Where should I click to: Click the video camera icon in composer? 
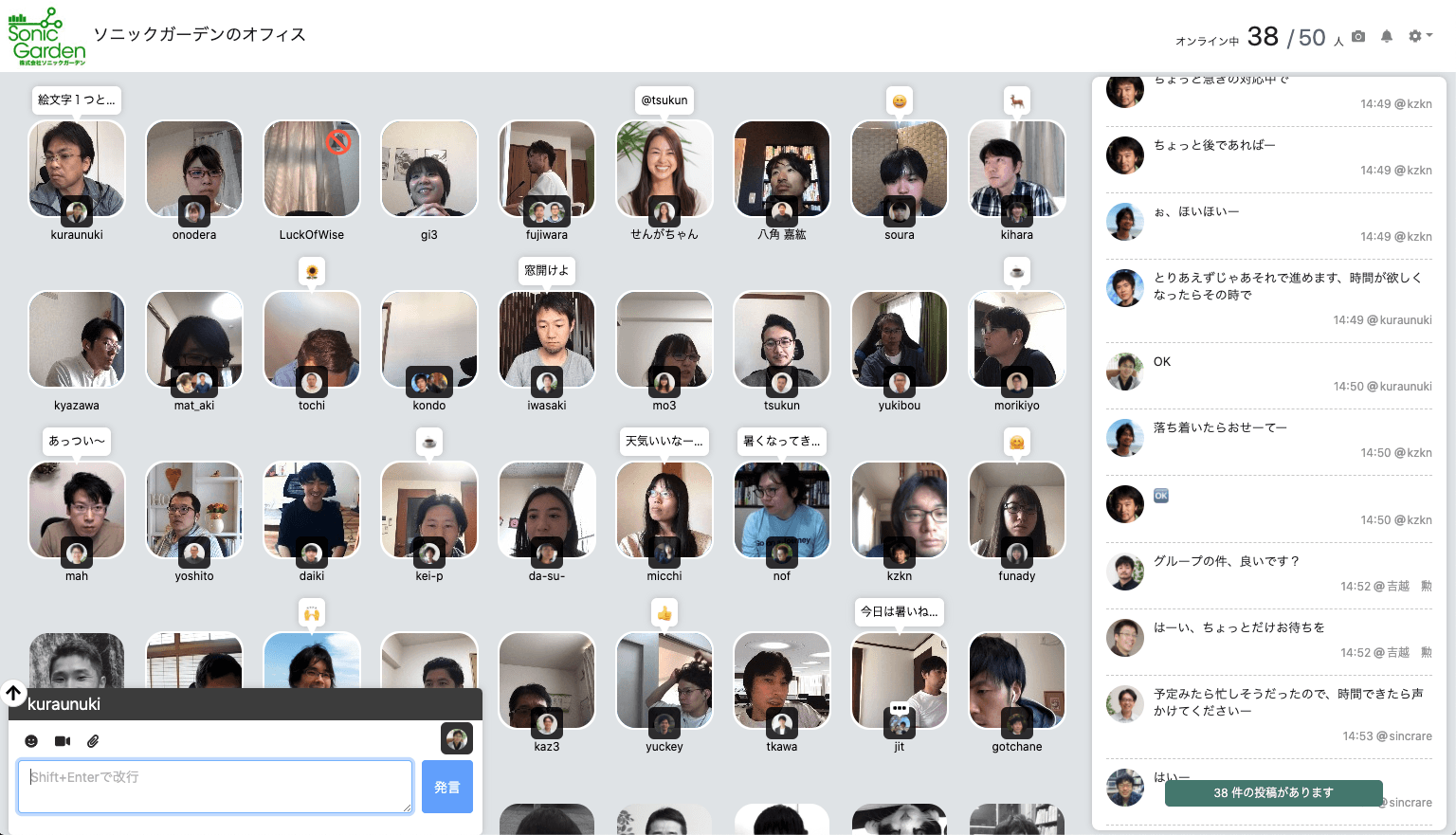63,741
